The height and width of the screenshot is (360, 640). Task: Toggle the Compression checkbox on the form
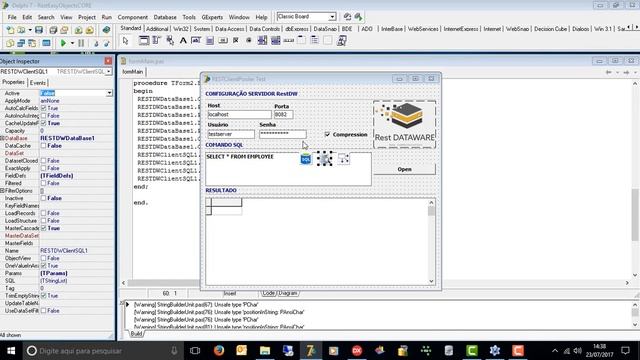[327, 134]
